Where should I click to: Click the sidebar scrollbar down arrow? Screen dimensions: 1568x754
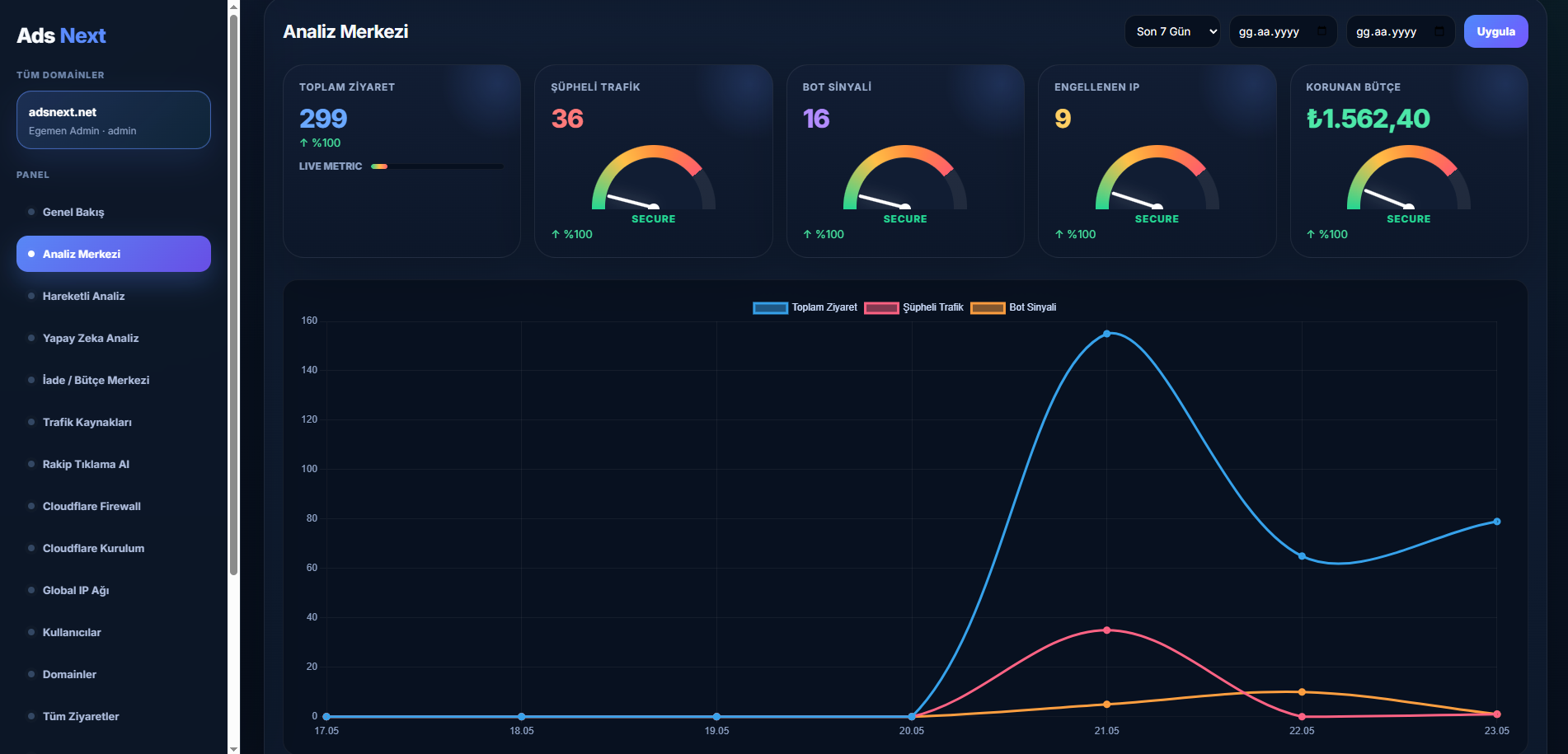233,748
